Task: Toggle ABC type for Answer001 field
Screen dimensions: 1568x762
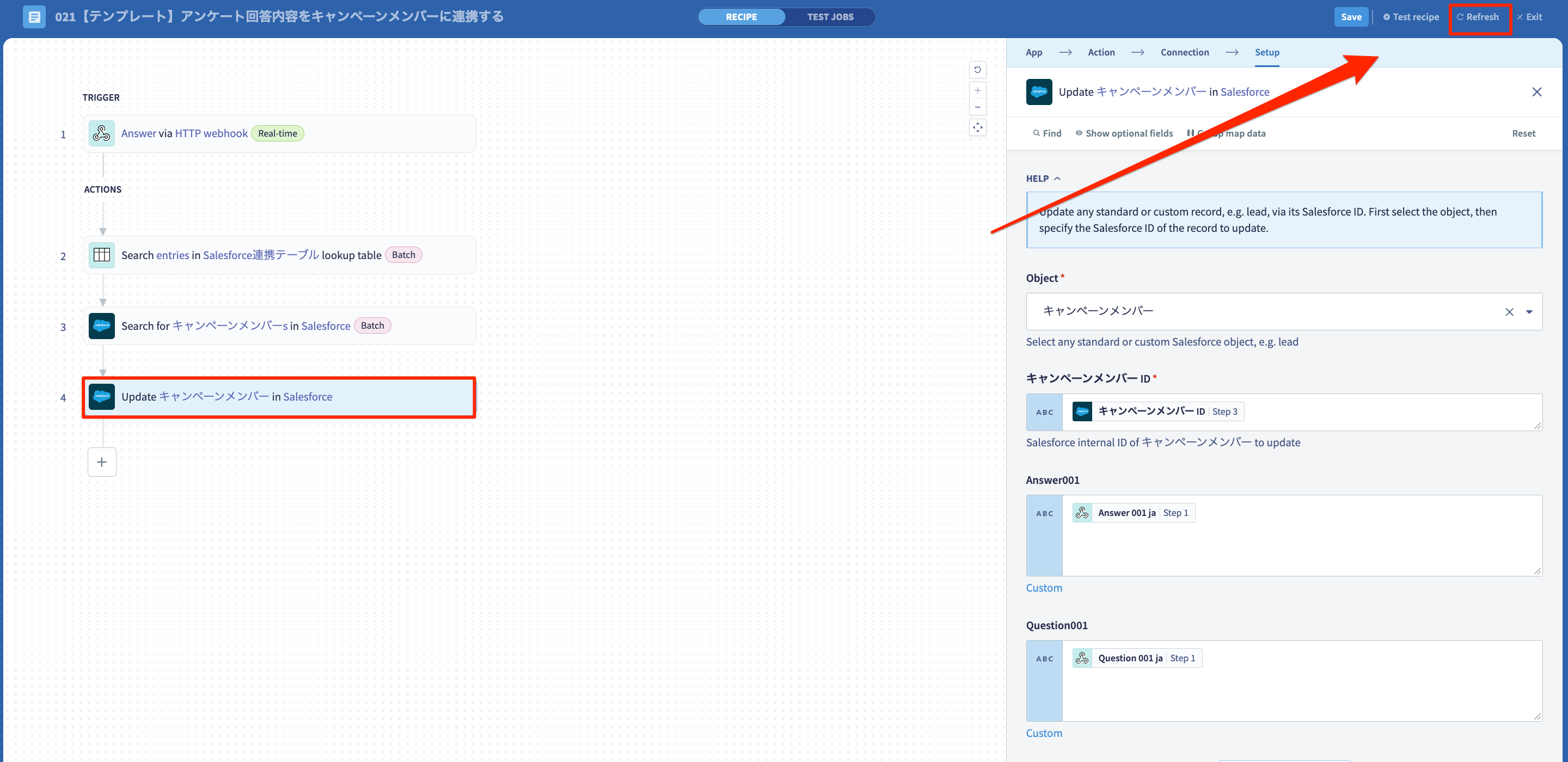Action: point(1044,536)
